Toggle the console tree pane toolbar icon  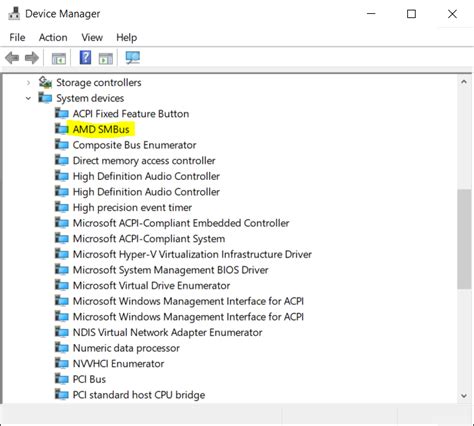click(59, 59)
